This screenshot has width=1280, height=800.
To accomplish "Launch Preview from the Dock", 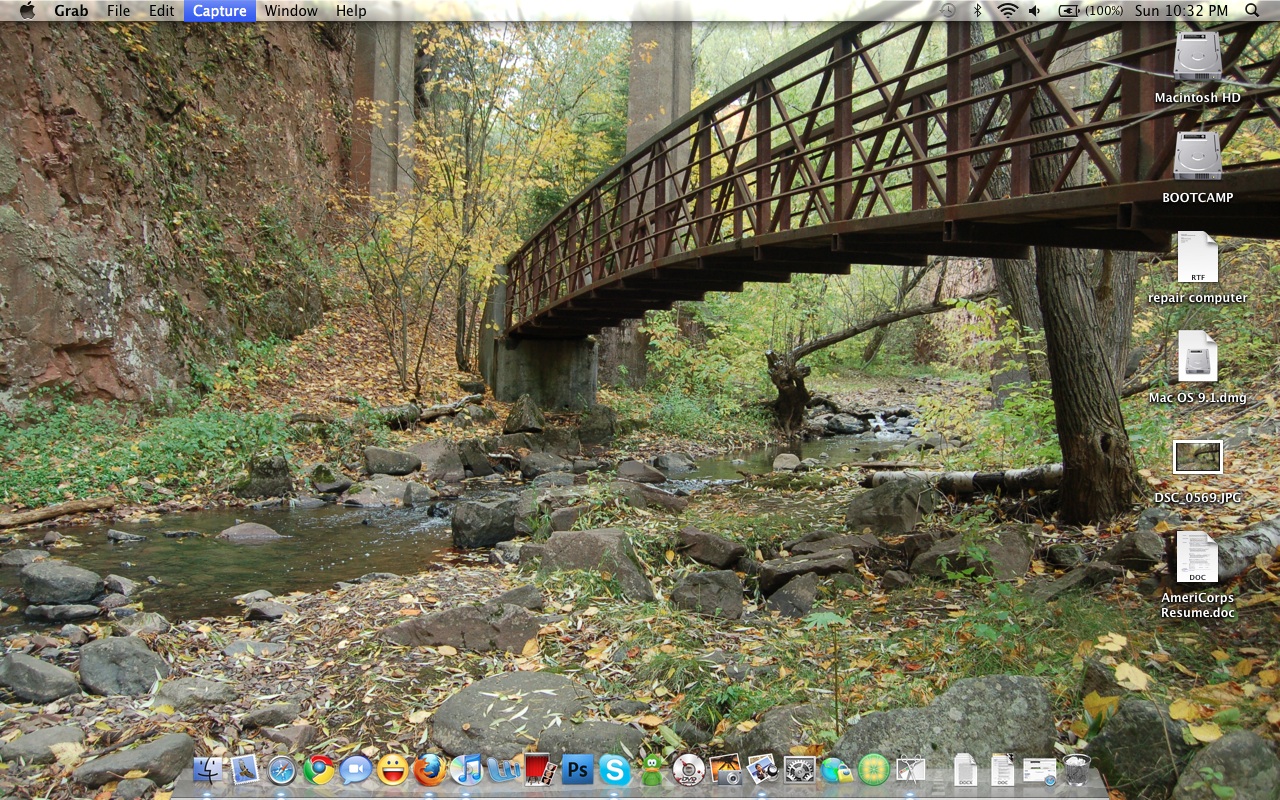I will [x=763, y=769].
